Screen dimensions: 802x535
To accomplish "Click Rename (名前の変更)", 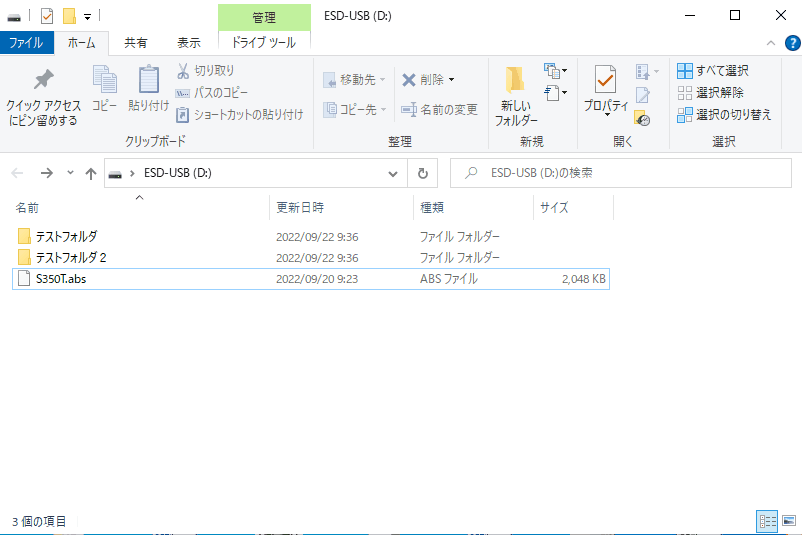I will pos(439,109).
